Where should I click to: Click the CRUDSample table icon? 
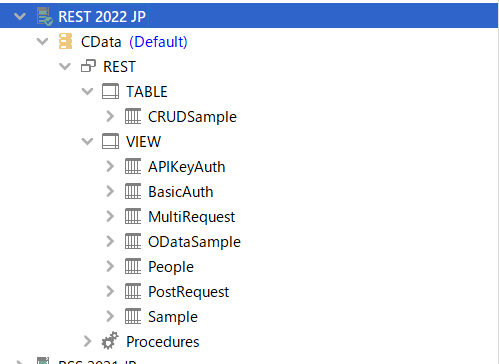coord(133,116)
